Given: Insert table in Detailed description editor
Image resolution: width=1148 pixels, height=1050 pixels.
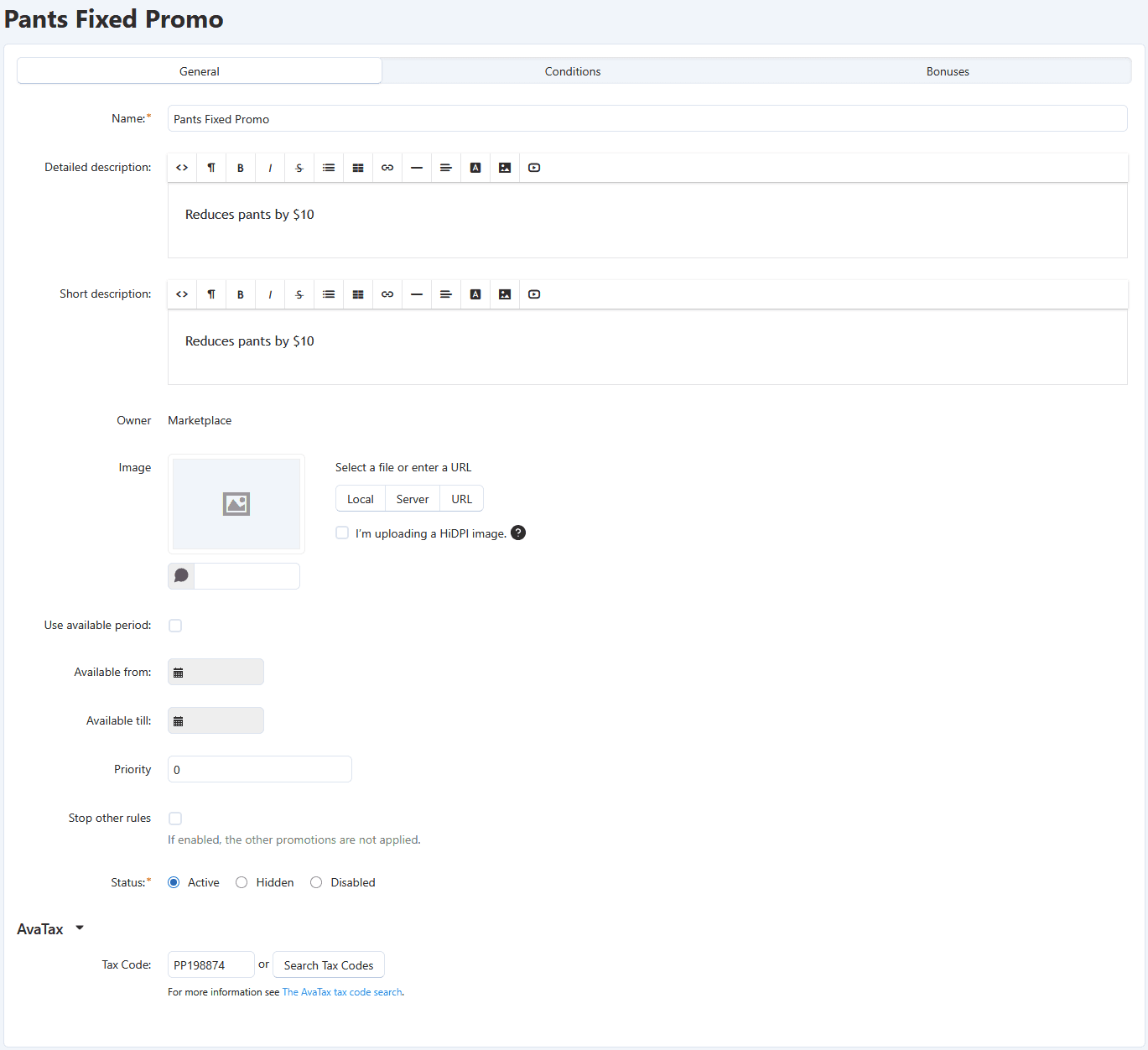Looking at the screenshot, I should (358, 168).
